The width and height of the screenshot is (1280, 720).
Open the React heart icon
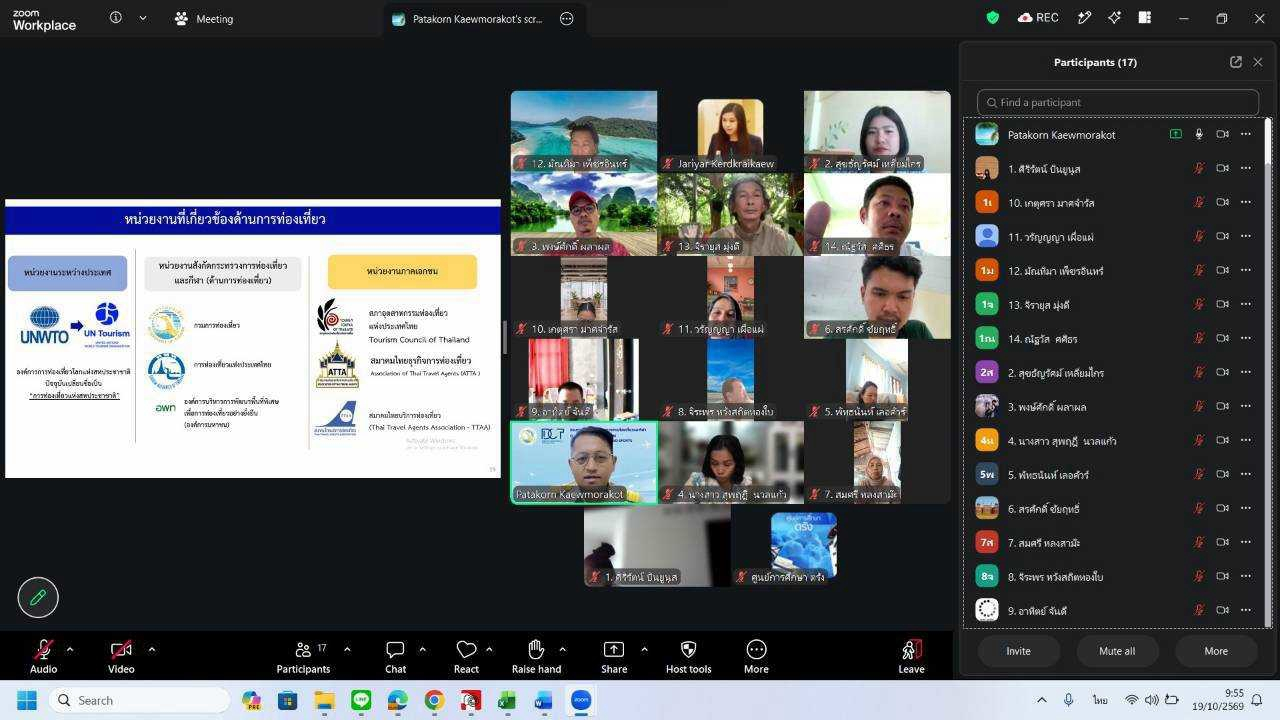(466, 650)
